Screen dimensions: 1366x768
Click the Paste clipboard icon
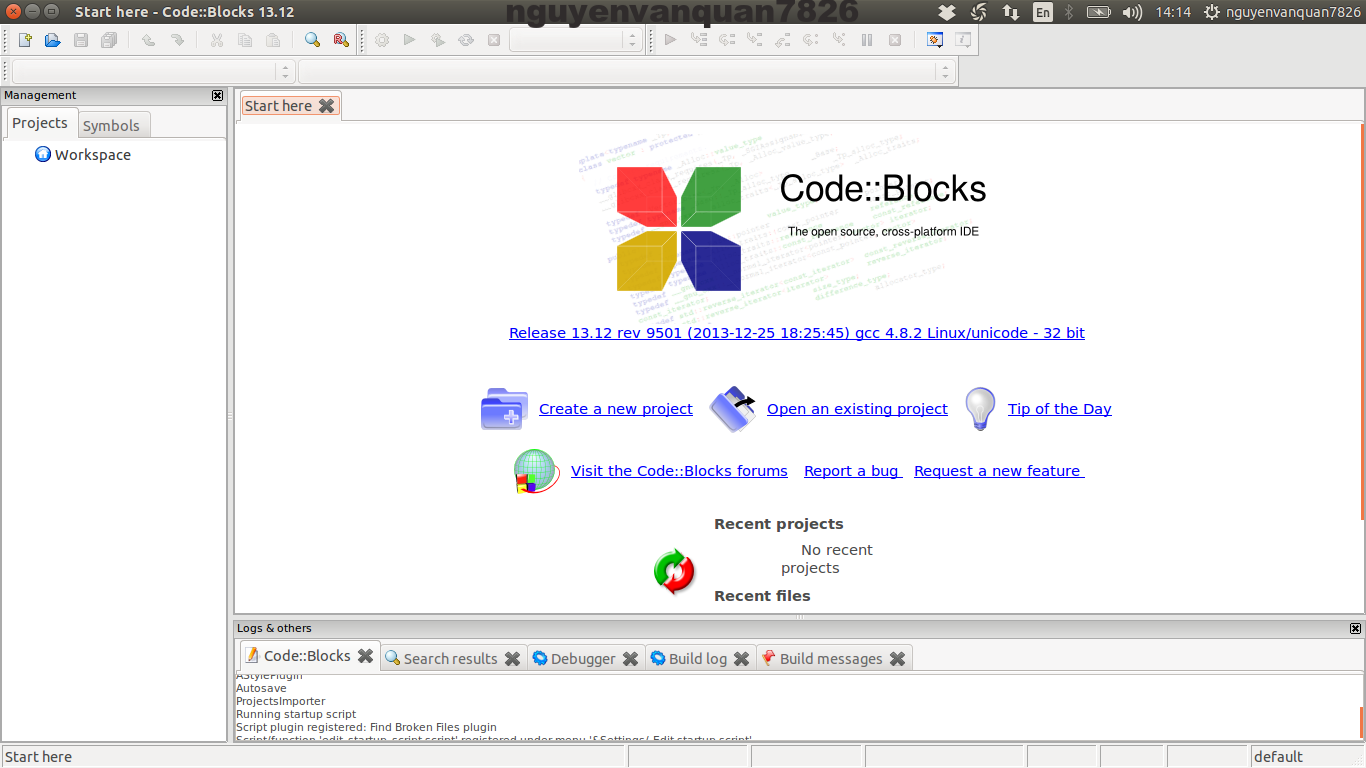[273, 40]
